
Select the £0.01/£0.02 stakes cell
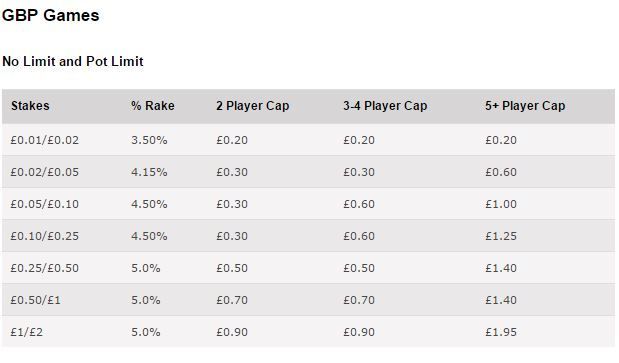(x=45, y=140)
